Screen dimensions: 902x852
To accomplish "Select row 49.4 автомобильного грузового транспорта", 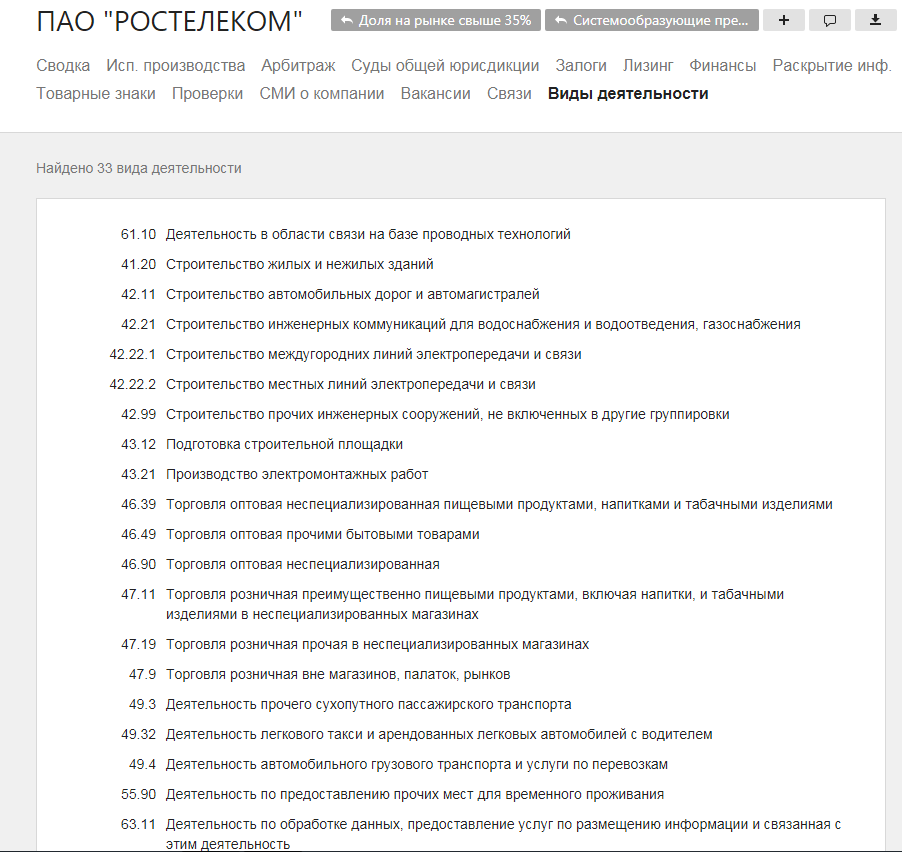I will (x=398, y=764).
